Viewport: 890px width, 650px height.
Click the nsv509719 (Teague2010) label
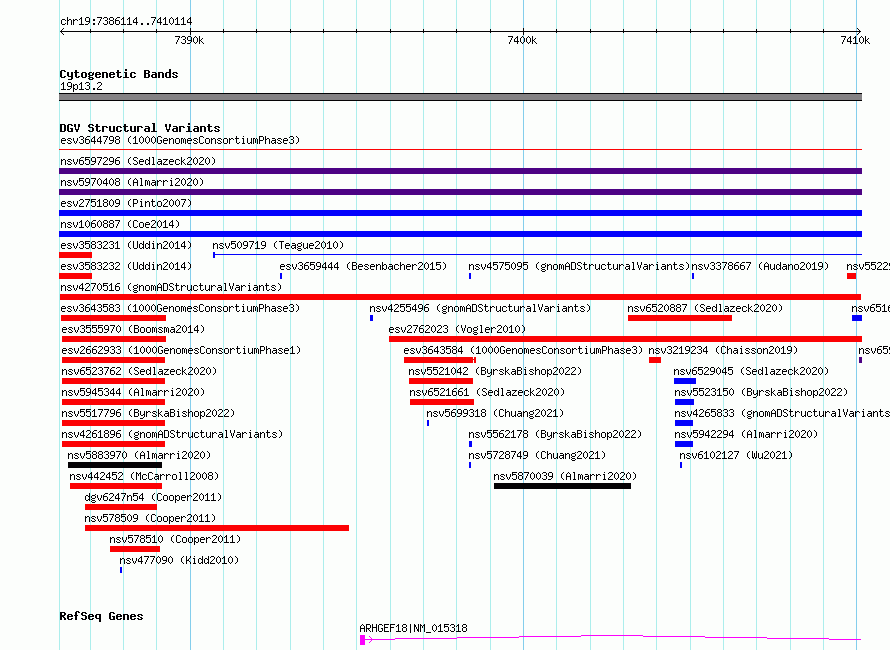(278, 245)
